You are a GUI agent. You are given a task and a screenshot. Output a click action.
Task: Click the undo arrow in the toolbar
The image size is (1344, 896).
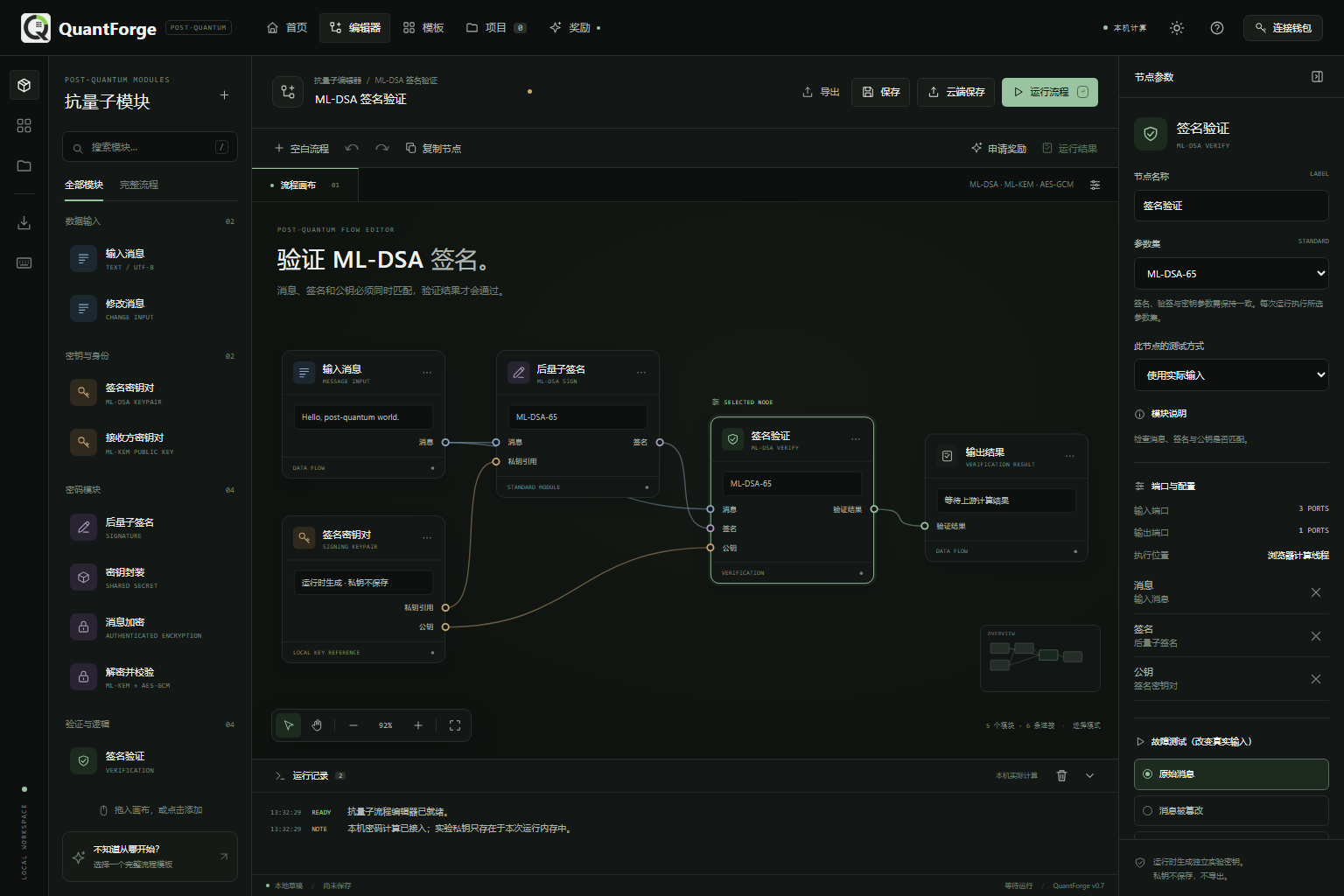point(352,148)
